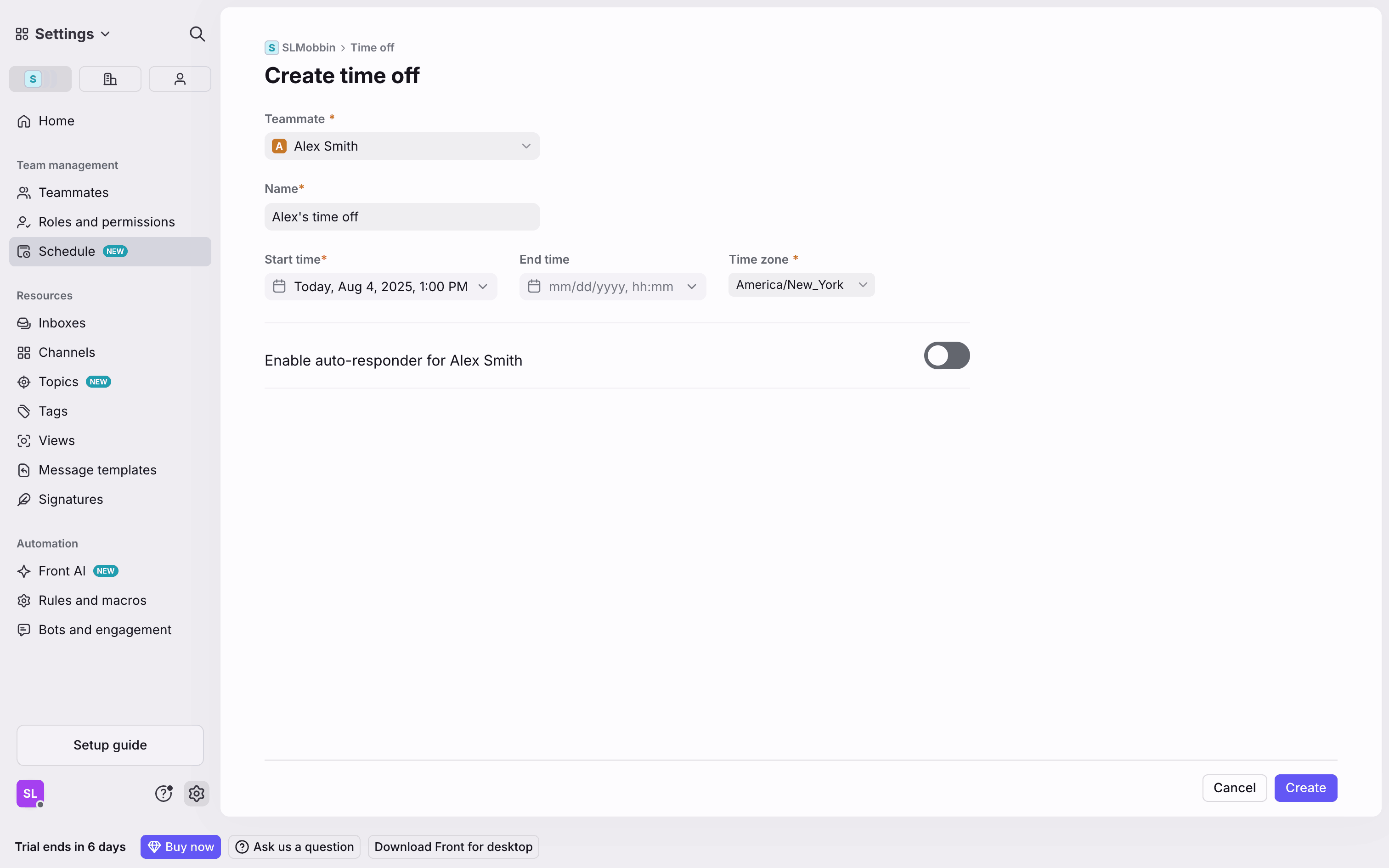Screen dimensions: 1389x868
Task: Expand the Settings menu chevron
Action: pyautogui.click(x=106, y=34)
